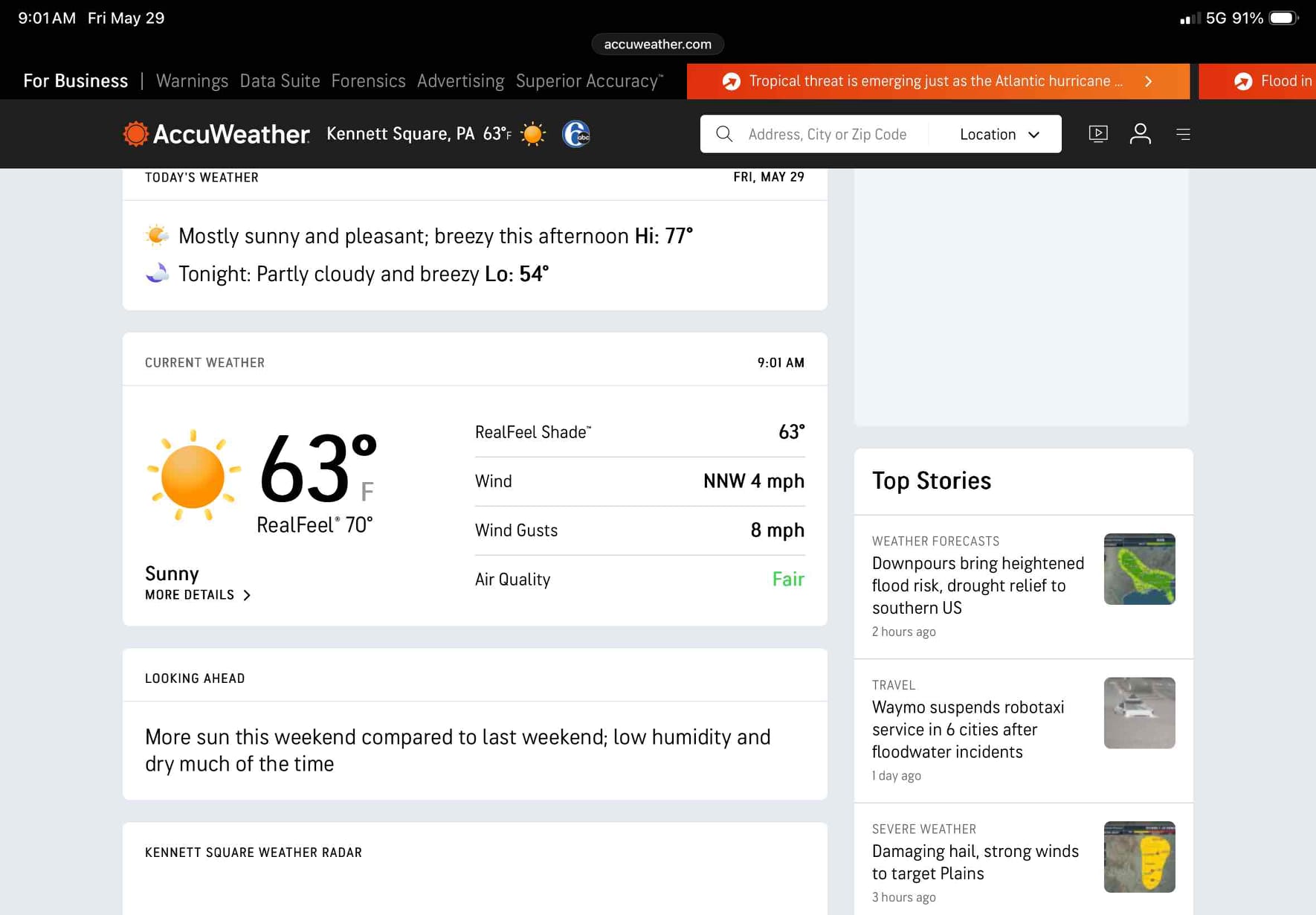Click the RealFeel 70° text
The image size is (1316, 915).
click(315, 525)
